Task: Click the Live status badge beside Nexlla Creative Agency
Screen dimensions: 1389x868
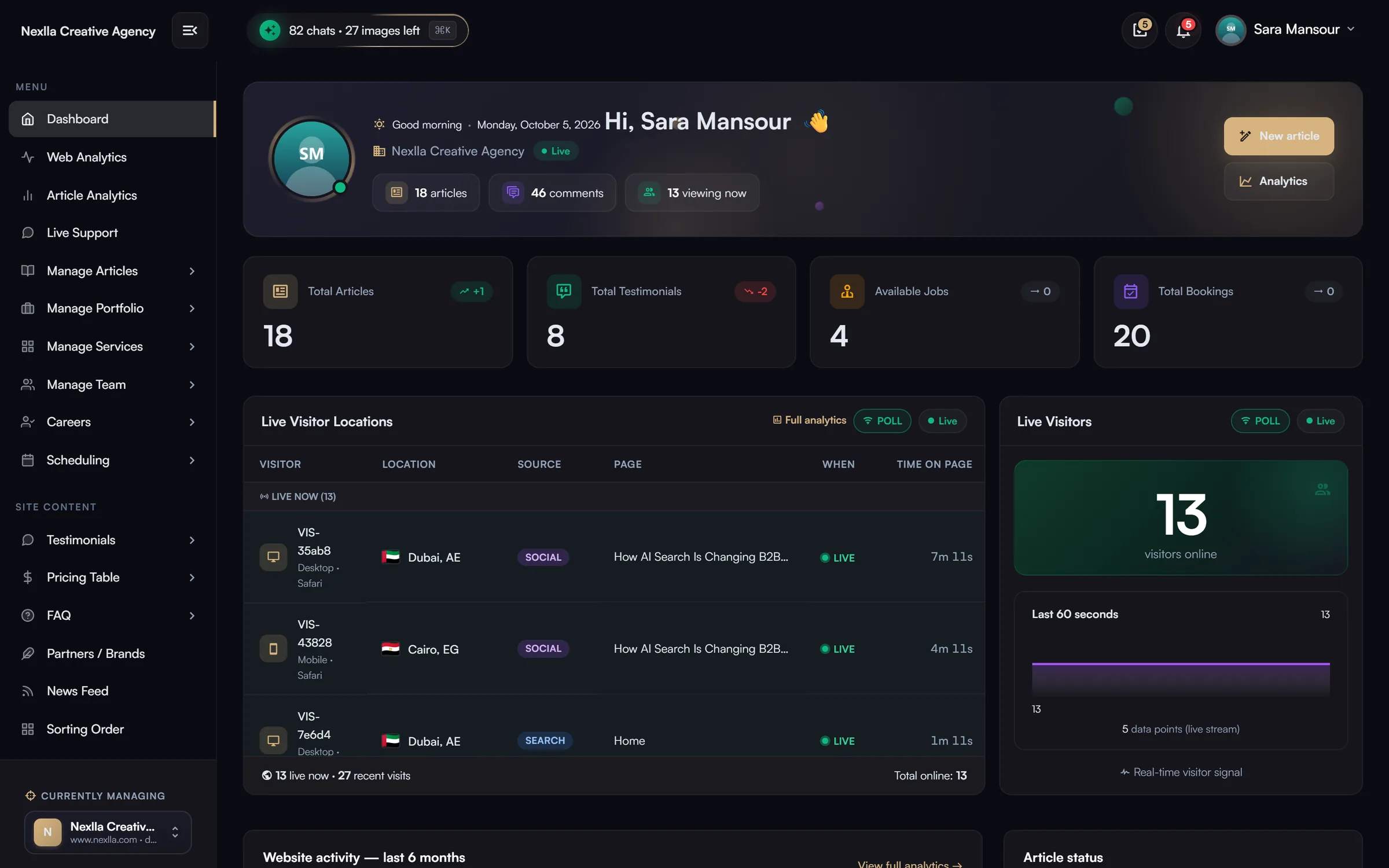Action: click(556, 151)
